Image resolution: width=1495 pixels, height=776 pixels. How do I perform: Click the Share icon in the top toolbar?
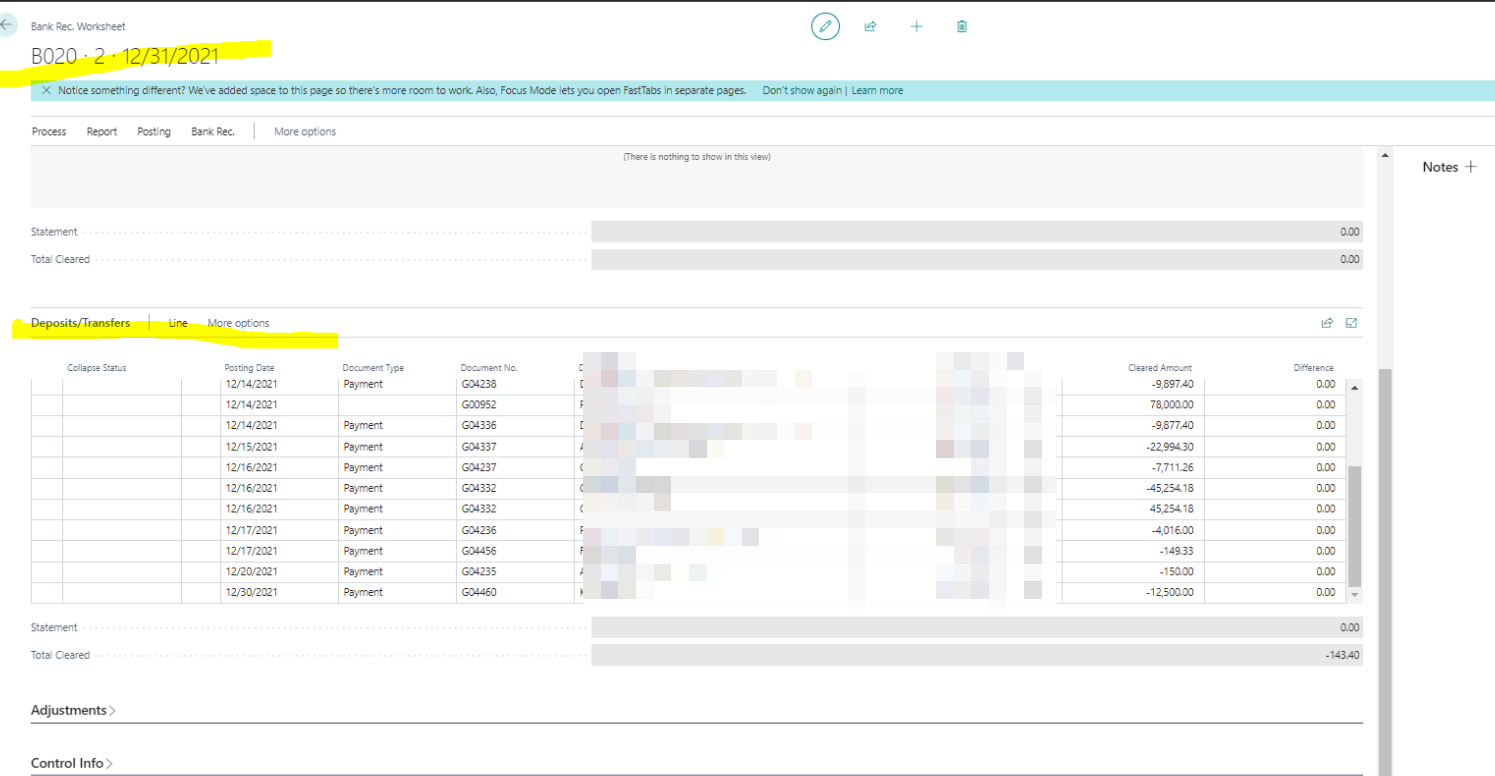[870, 26]
